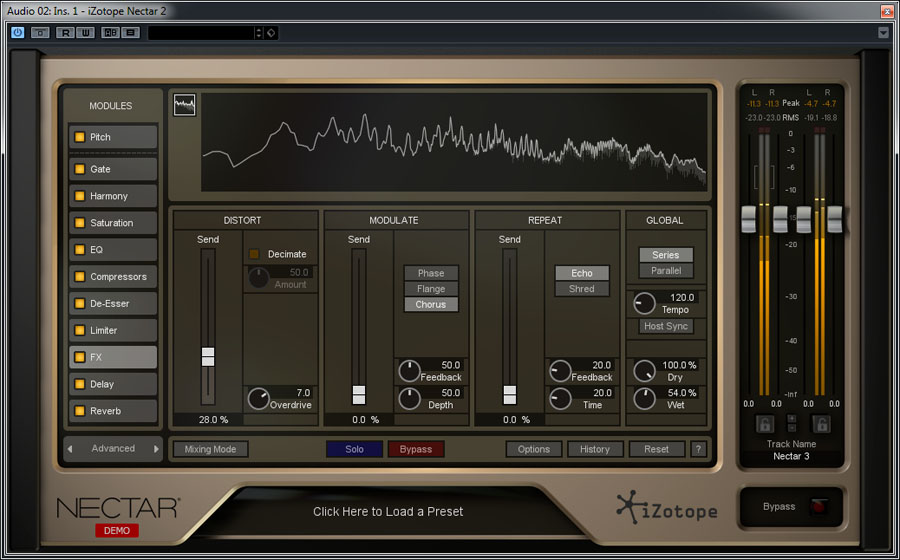The image size is (900, 560).
Task: Click the Reset button
Action: [656, 449]
